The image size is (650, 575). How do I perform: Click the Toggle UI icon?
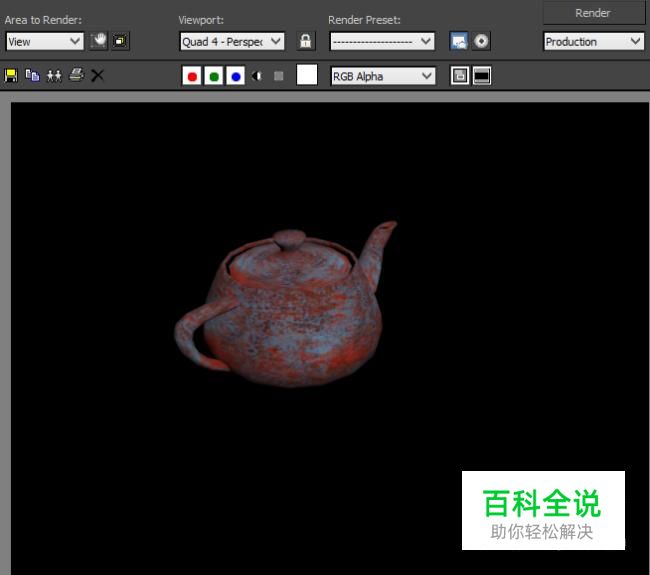point(482,76)
